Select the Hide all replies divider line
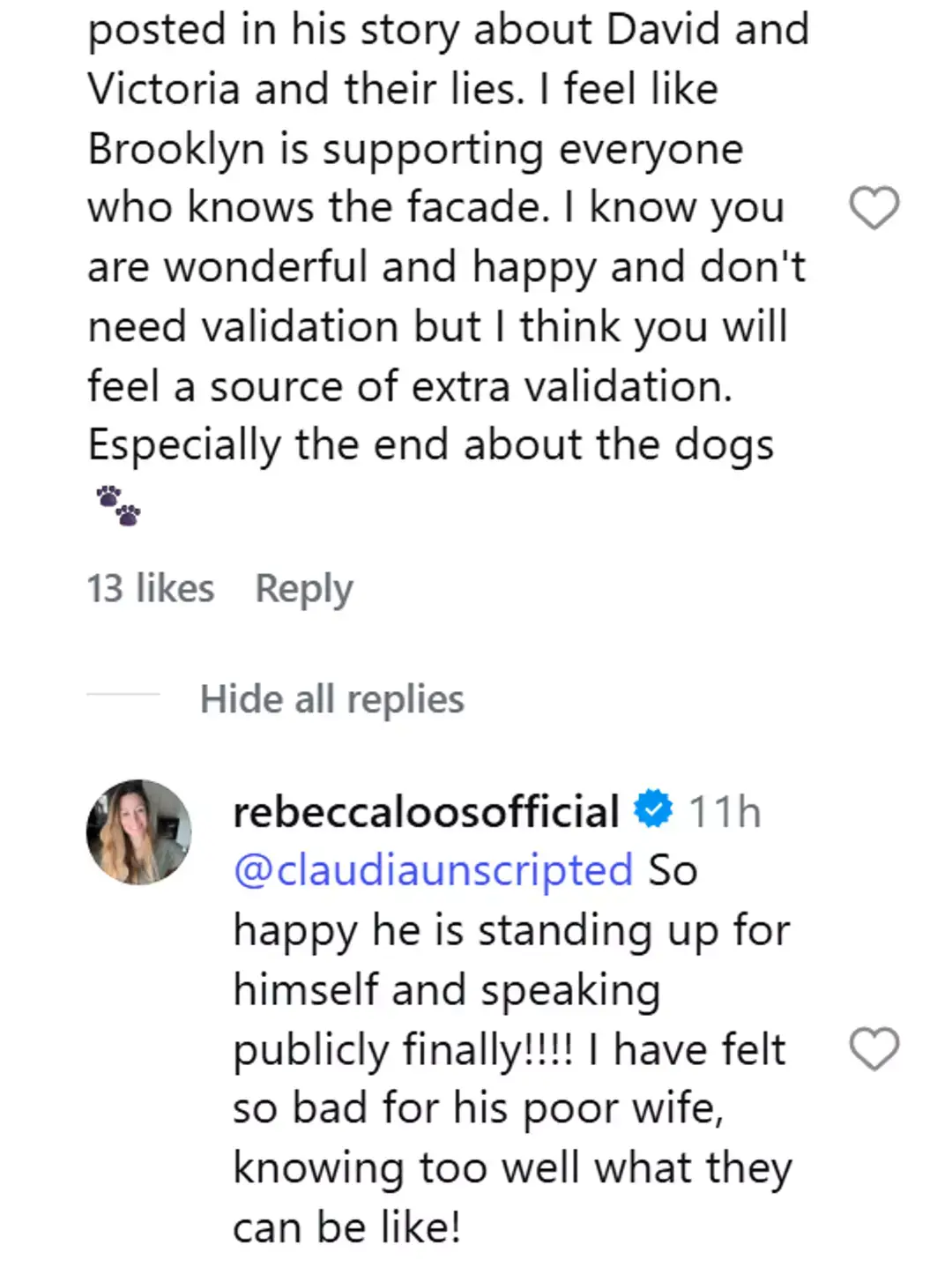Image resolution: width=952 pixels, height=1267 pixels. coord(123,697)
